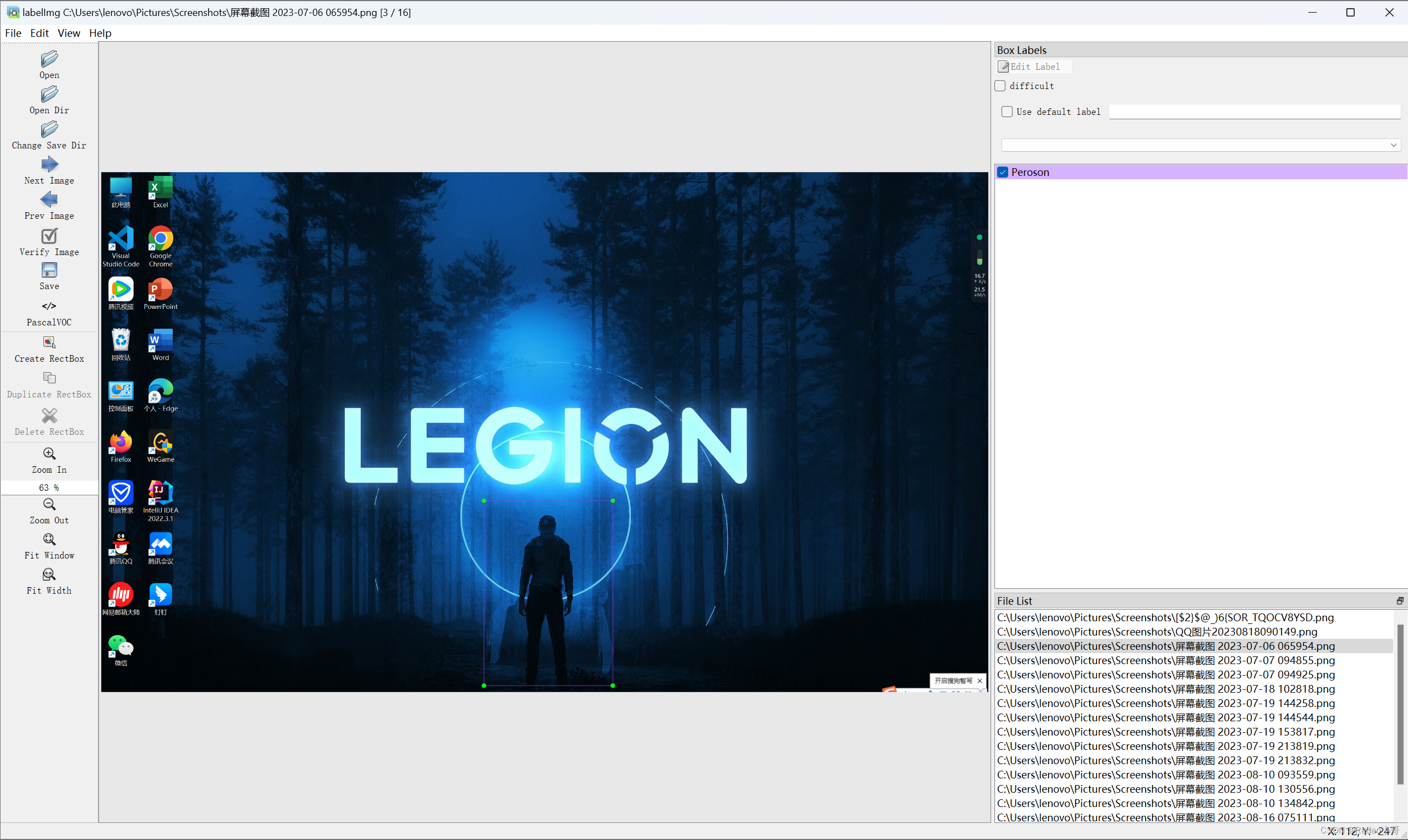Go to Next Image with arrow icon
This screenshot has height=840, width=1408.
pyautogui.click(x=50, y=164)
